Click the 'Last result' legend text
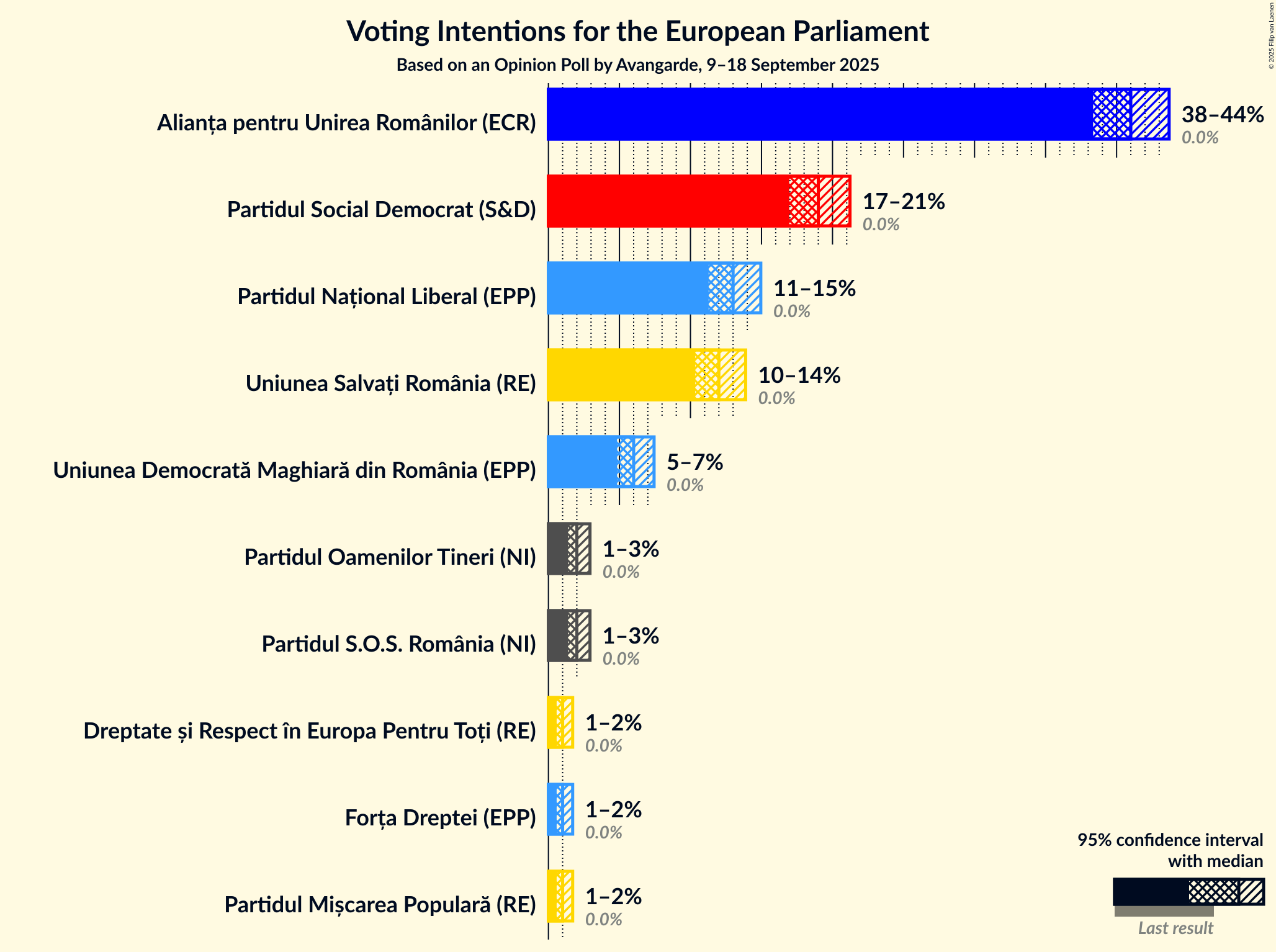This screenshot has width=1276, height=952. tap(1175, 928)
